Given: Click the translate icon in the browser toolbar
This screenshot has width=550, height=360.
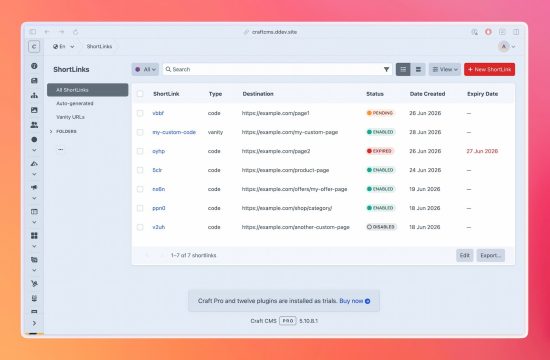Looking at the screenshot, I should (474, 32).
